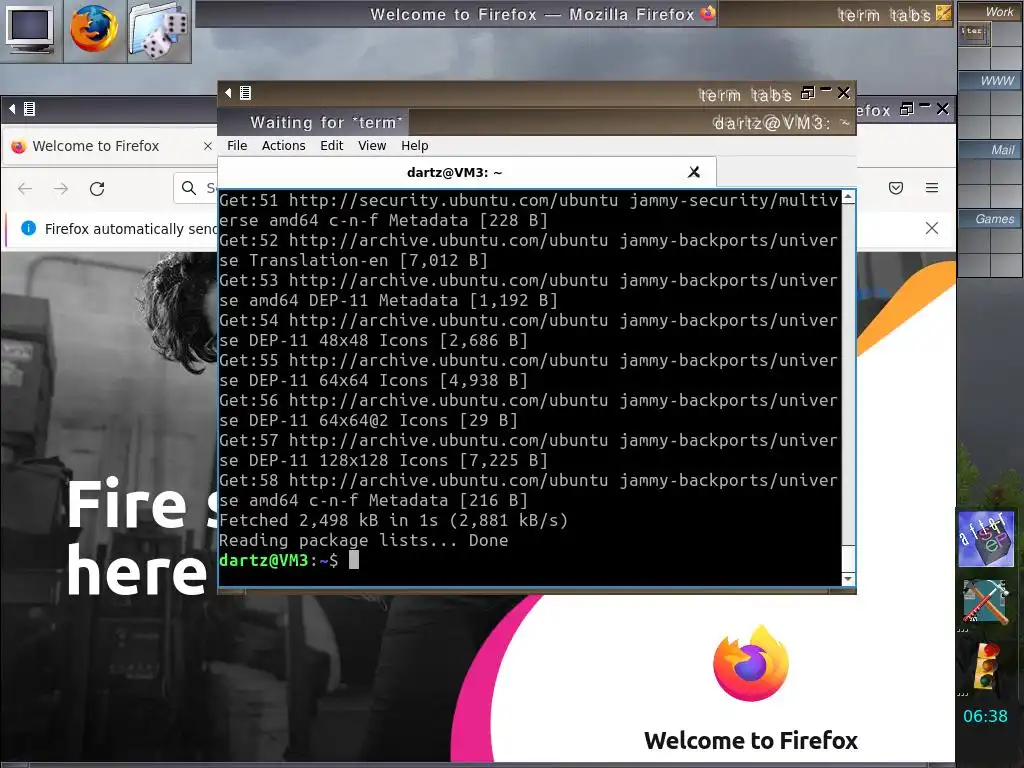Viewport: 1024px width, 768px height.
Task: Click the Firefox address search field
Action: pyautogui.click(x=196, y=188)
